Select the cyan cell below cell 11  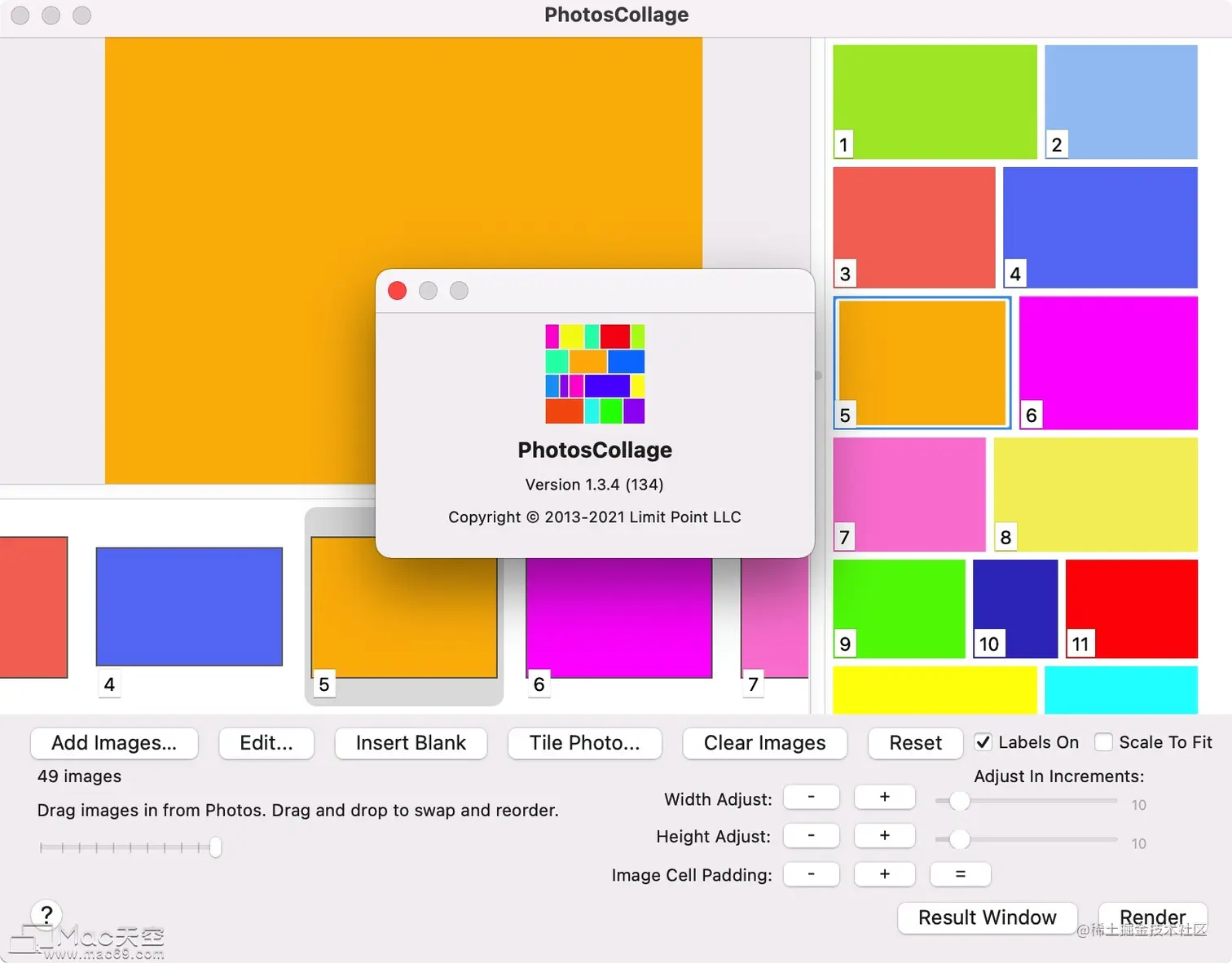[1121, 690]
